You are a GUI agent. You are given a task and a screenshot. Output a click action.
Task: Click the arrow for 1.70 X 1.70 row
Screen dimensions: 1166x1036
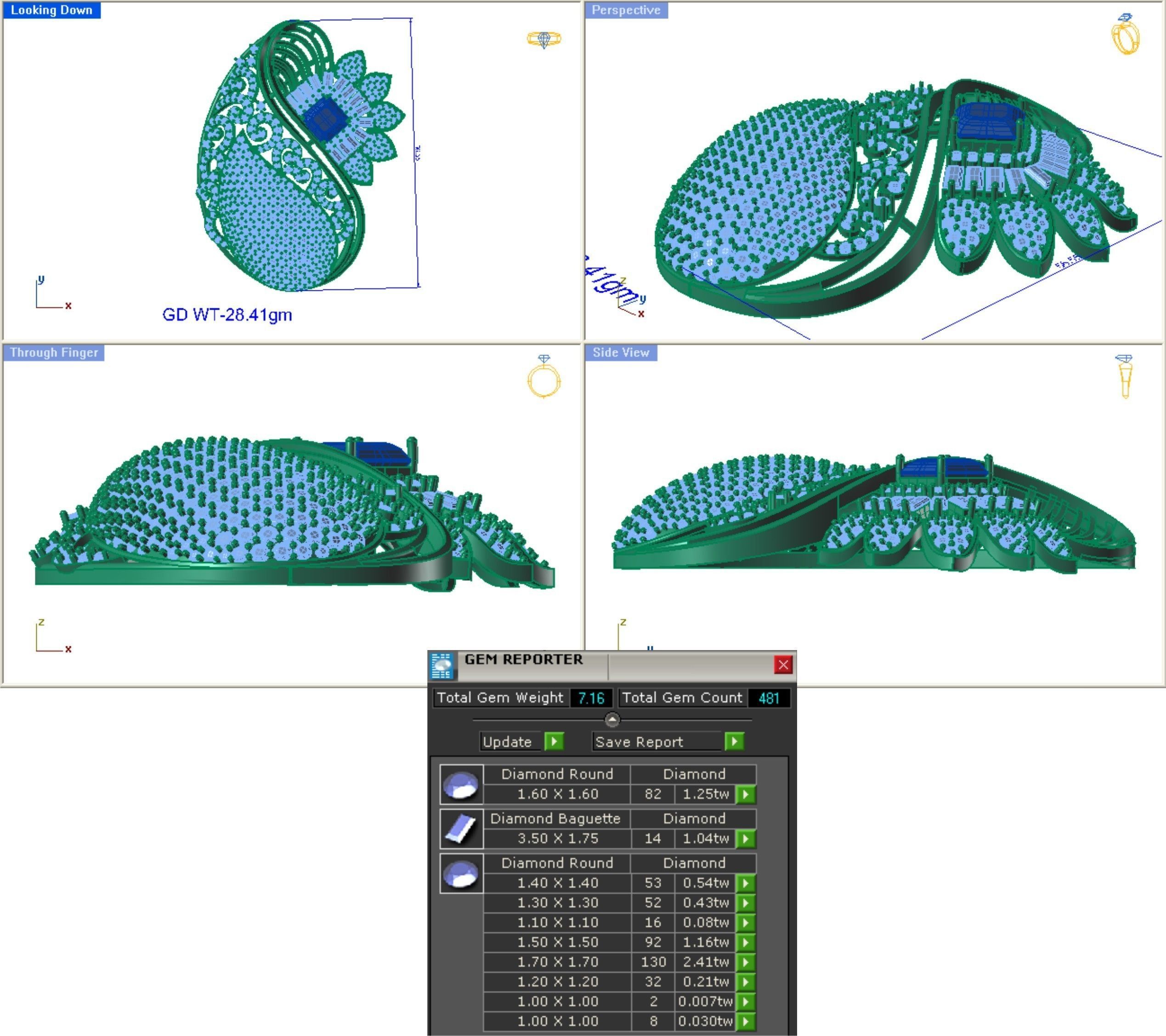coord(746,962)
